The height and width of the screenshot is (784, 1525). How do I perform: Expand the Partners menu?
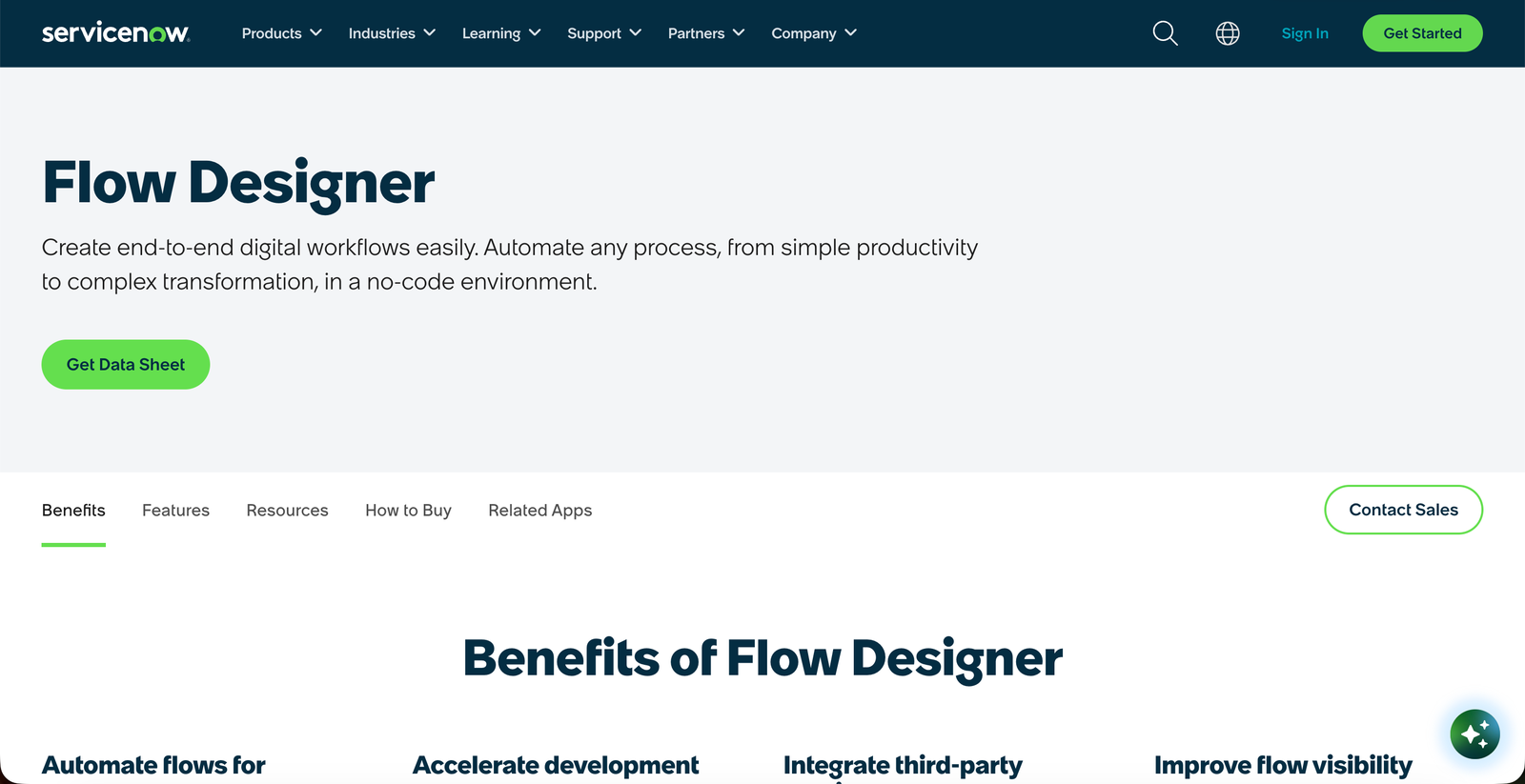coord(706,33)
